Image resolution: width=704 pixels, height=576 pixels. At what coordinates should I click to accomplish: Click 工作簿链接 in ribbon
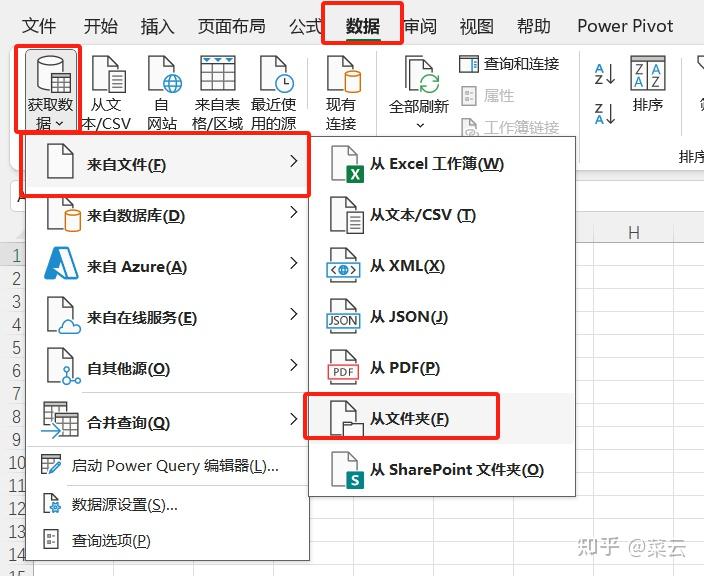[x=510, y=128]
